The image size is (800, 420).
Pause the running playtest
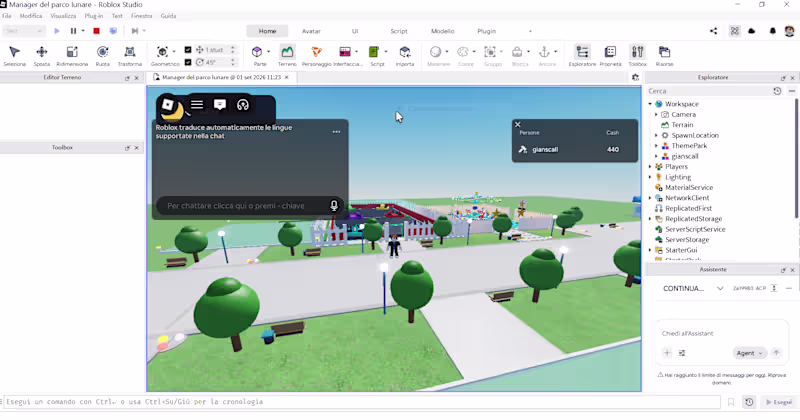click(x=73, y=31)
